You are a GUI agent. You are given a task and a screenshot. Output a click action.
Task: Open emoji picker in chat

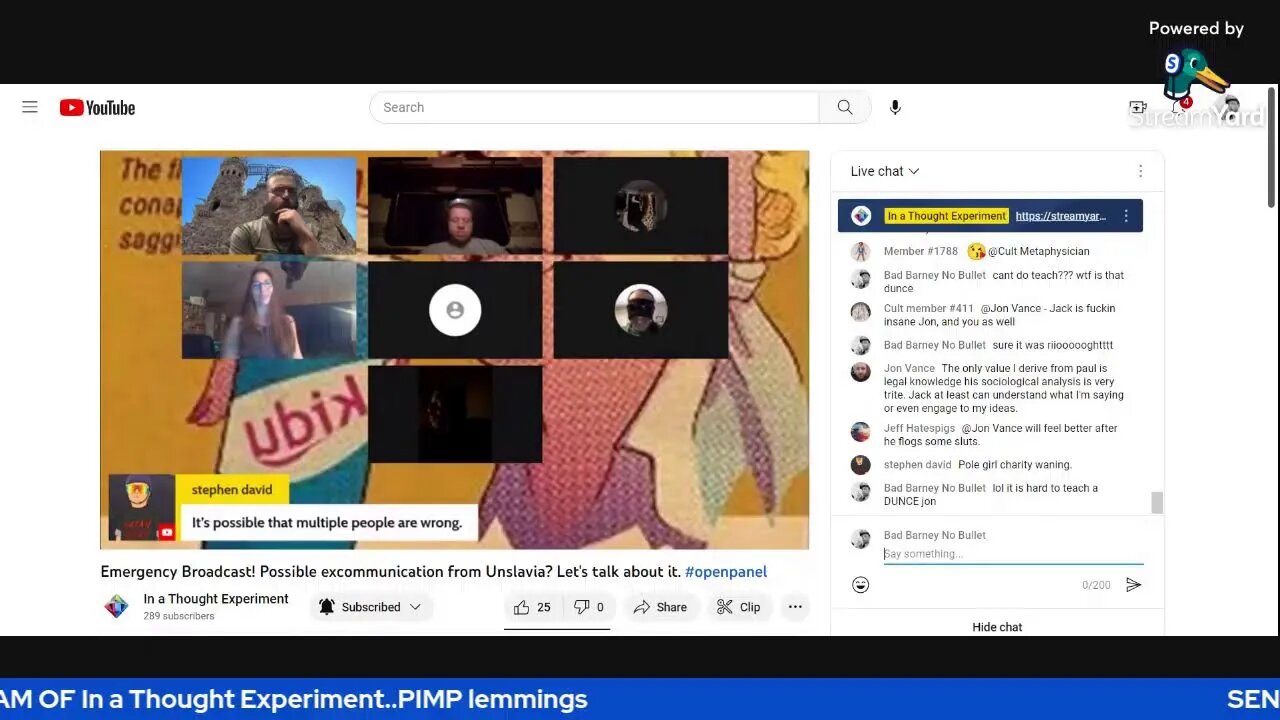tap(860, 585)
